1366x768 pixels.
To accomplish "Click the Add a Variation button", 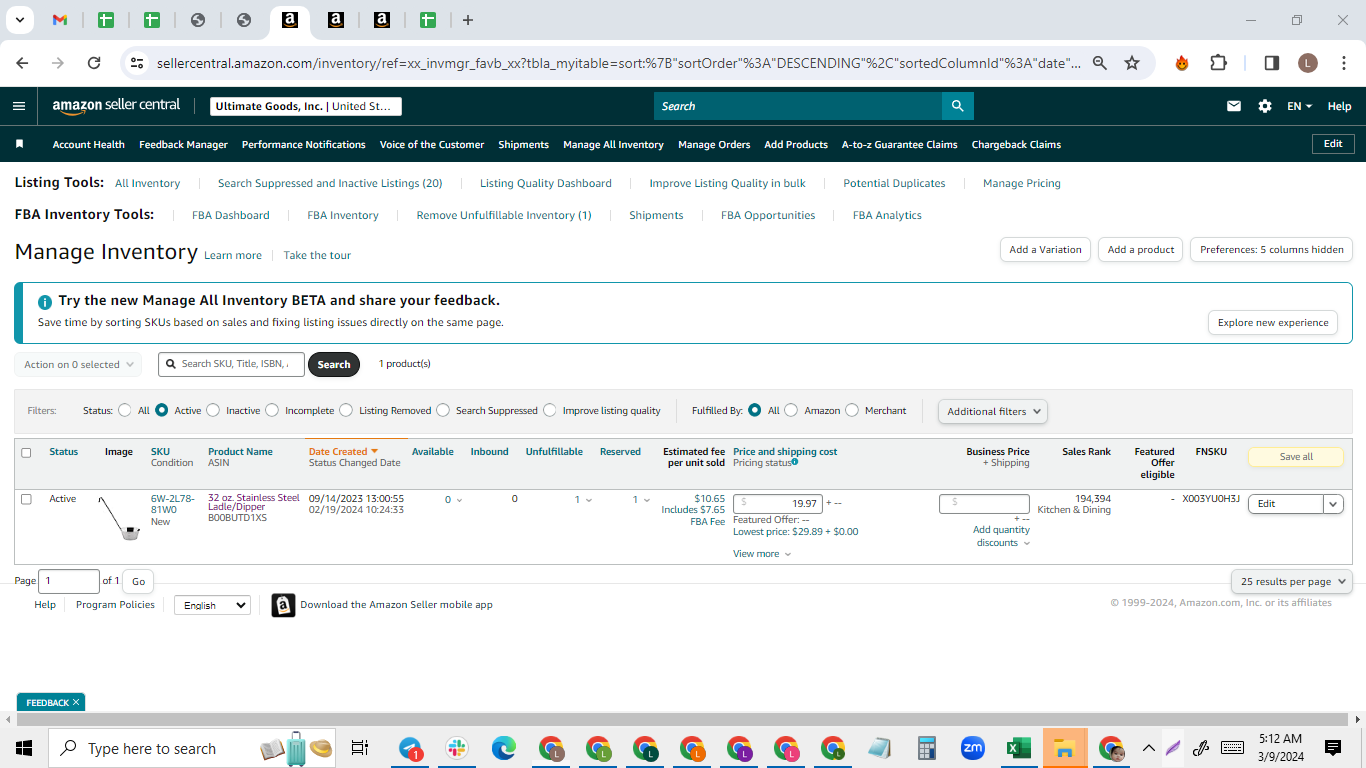I will [1045, 250].
